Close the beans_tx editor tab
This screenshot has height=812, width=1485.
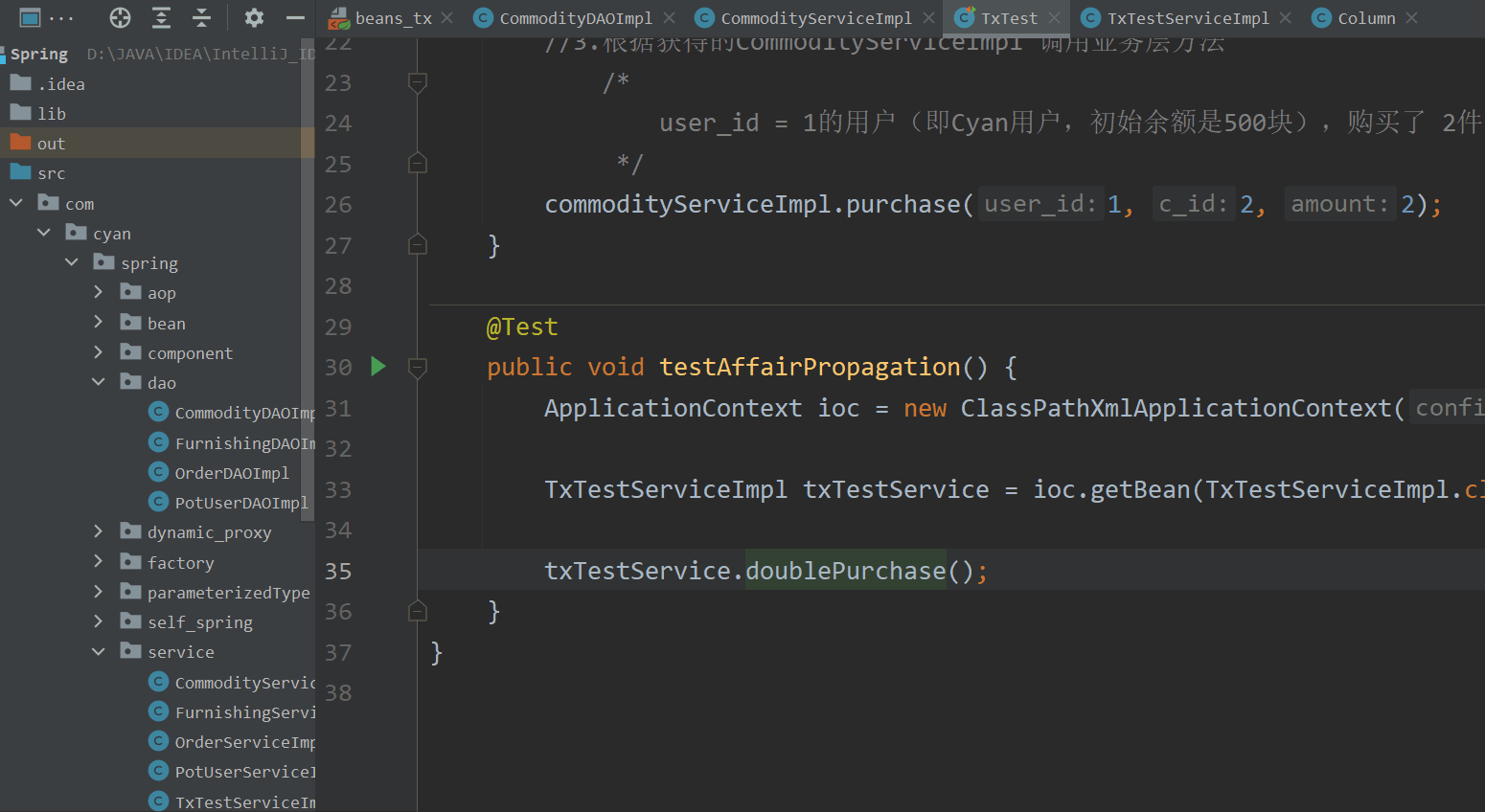447,17
